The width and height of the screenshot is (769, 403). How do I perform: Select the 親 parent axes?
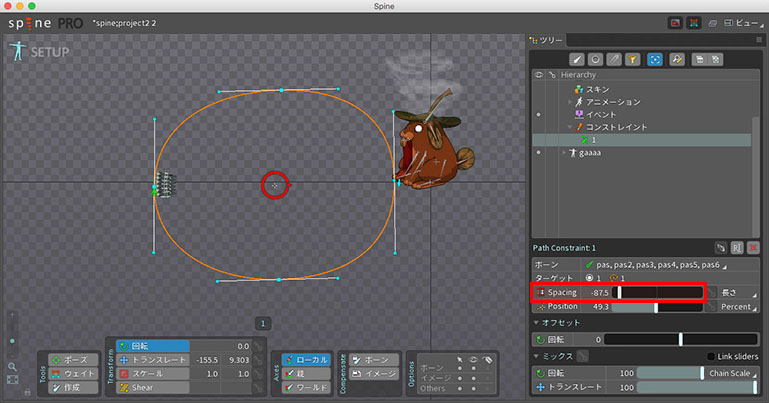click(x=306, y=374)
